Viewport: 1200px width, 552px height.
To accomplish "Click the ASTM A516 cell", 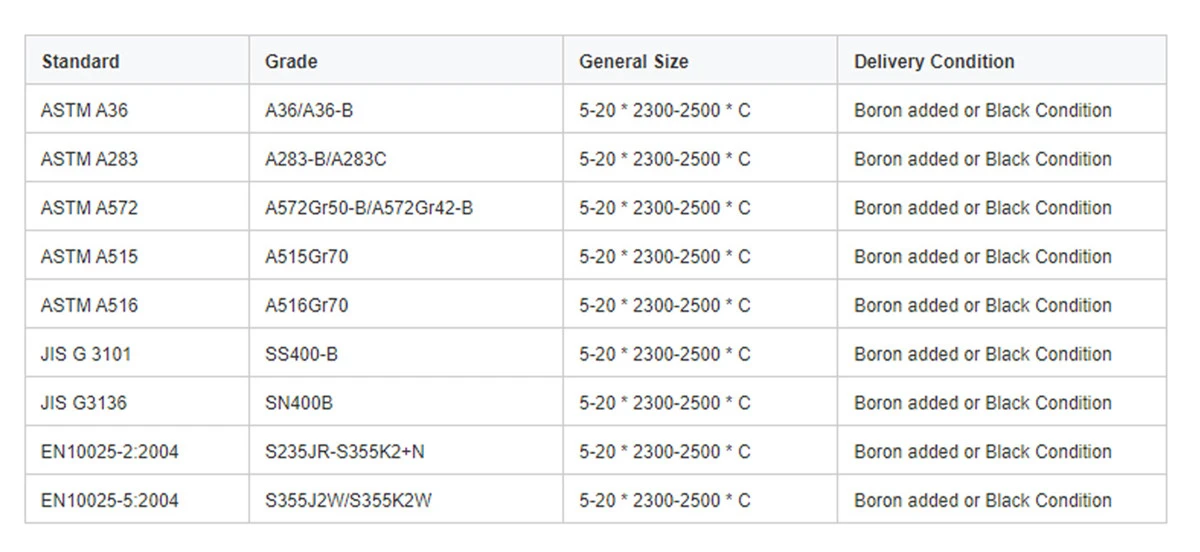I will (x=137, y=305).
